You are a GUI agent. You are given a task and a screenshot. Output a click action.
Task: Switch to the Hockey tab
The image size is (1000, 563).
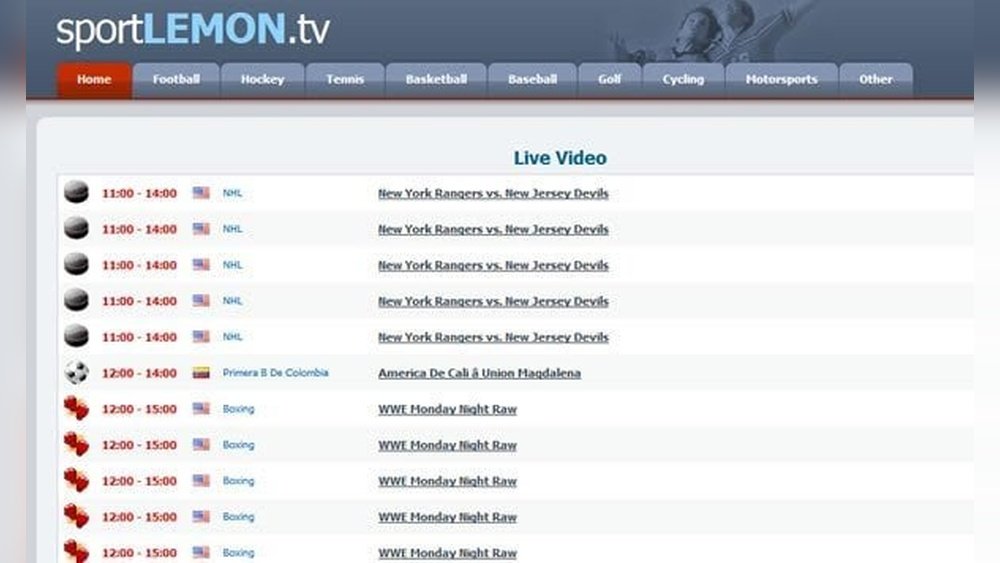pyautogui.click(x=262, y=80)
